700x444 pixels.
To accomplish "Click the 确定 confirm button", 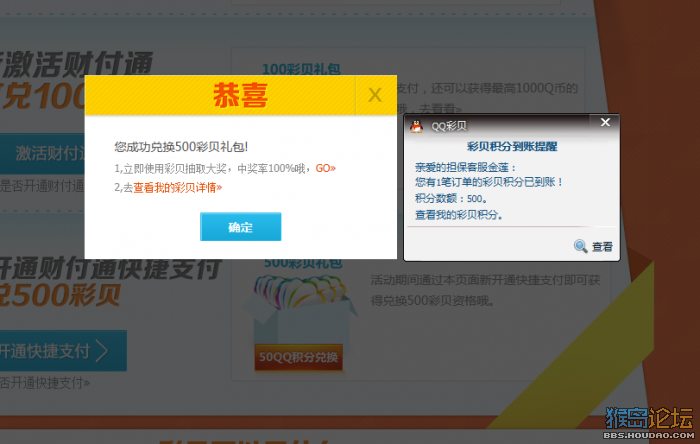I will (240, 227).
